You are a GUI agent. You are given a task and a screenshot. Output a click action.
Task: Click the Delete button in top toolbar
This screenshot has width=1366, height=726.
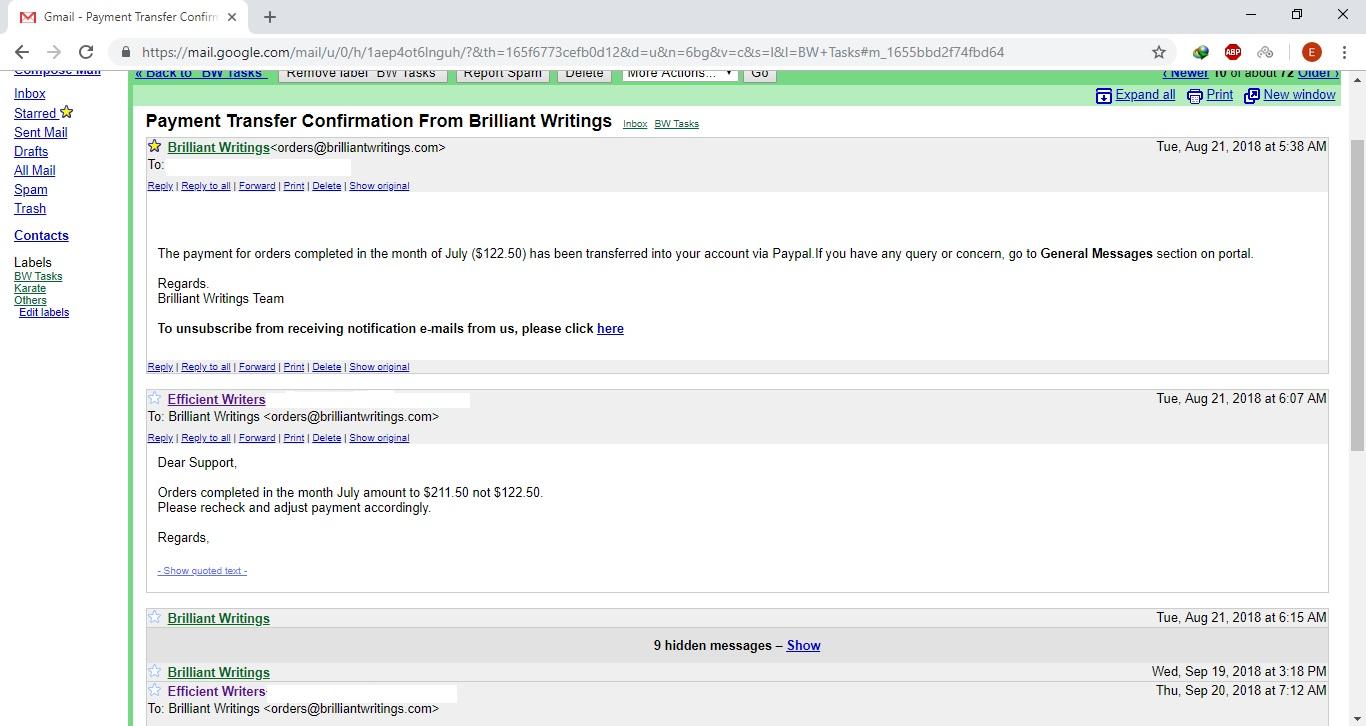point(584,73)
